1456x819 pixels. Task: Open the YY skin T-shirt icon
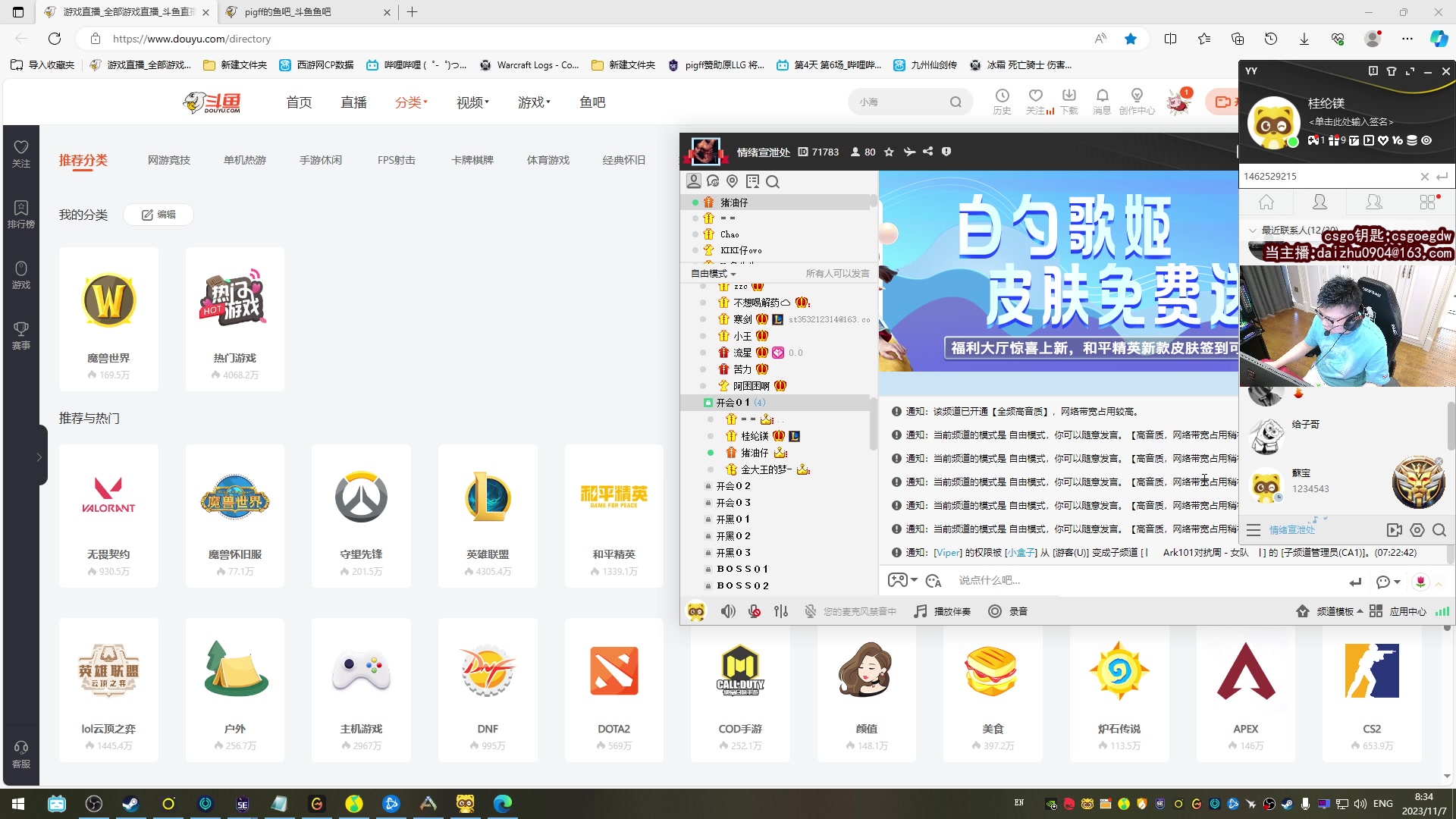[x=1392, y=71]
